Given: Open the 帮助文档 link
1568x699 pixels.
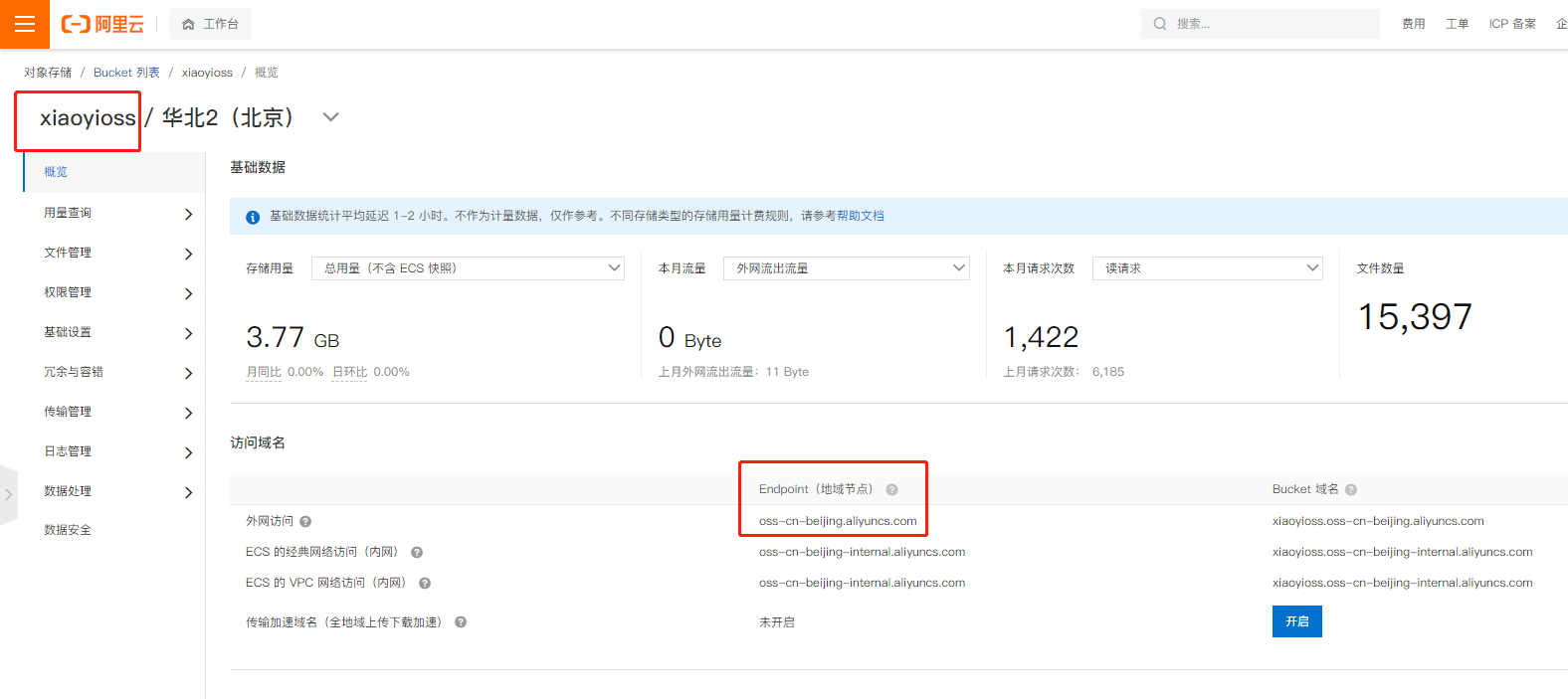Looking at the screenshot, I should tap(861, 216).
